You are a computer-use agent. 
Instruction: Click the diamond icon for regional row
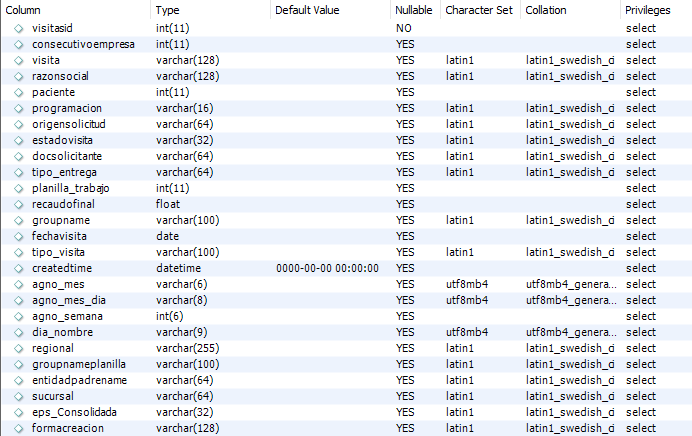(x=19, y=348)
